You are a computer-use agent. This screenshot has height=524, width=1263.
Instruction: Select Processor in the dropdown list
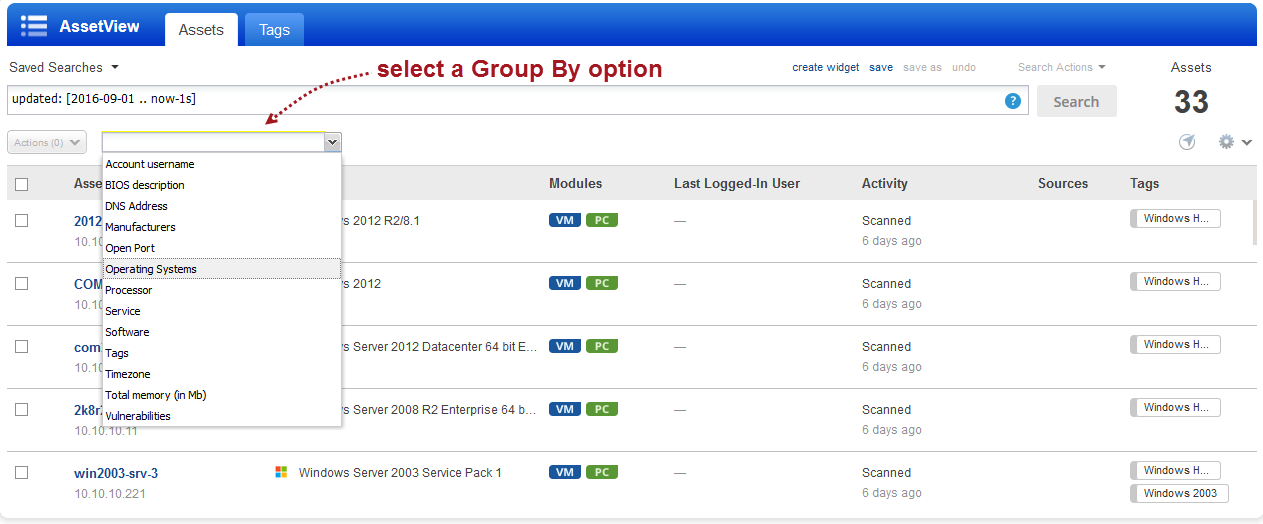pyautogui.click(x=222, y=290)
